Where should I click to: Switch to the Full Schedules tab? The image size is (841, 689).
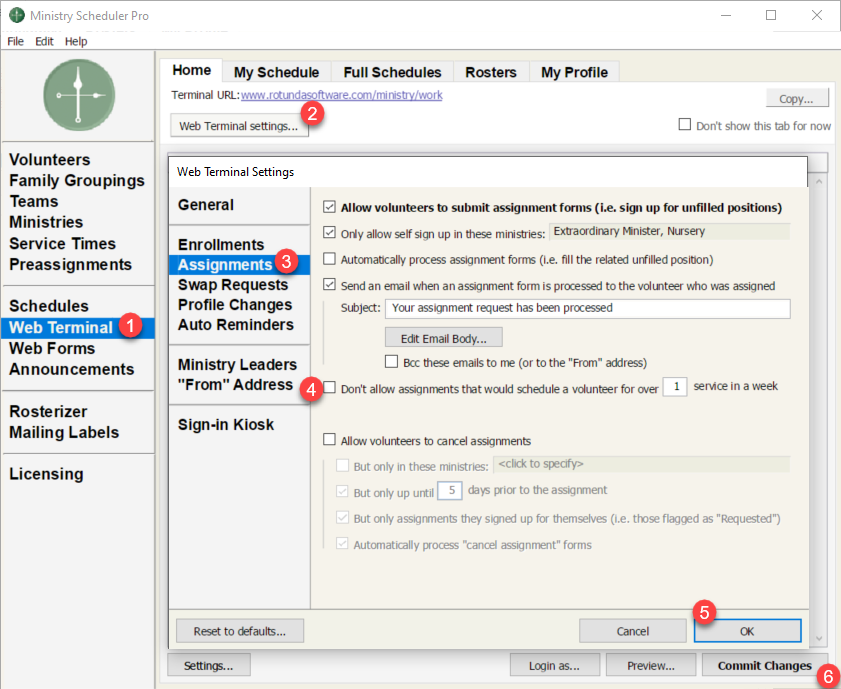tap(392, 72)
